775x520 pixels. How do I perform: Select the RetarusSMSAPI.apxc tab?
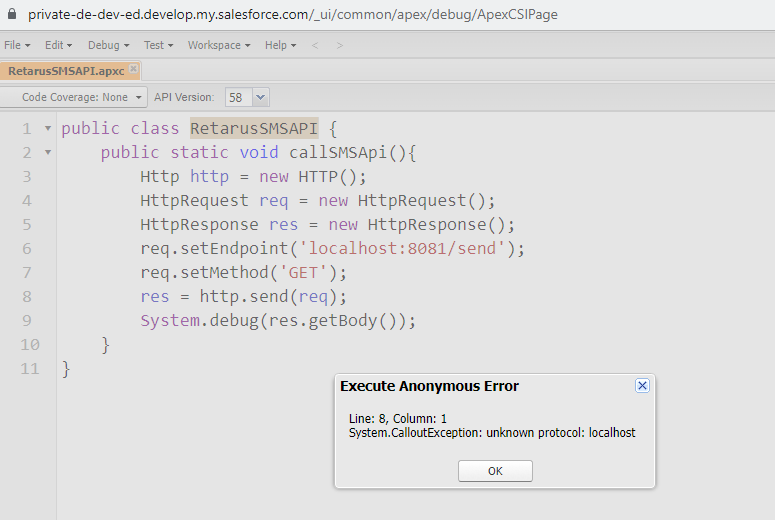[x=64, y=71]
